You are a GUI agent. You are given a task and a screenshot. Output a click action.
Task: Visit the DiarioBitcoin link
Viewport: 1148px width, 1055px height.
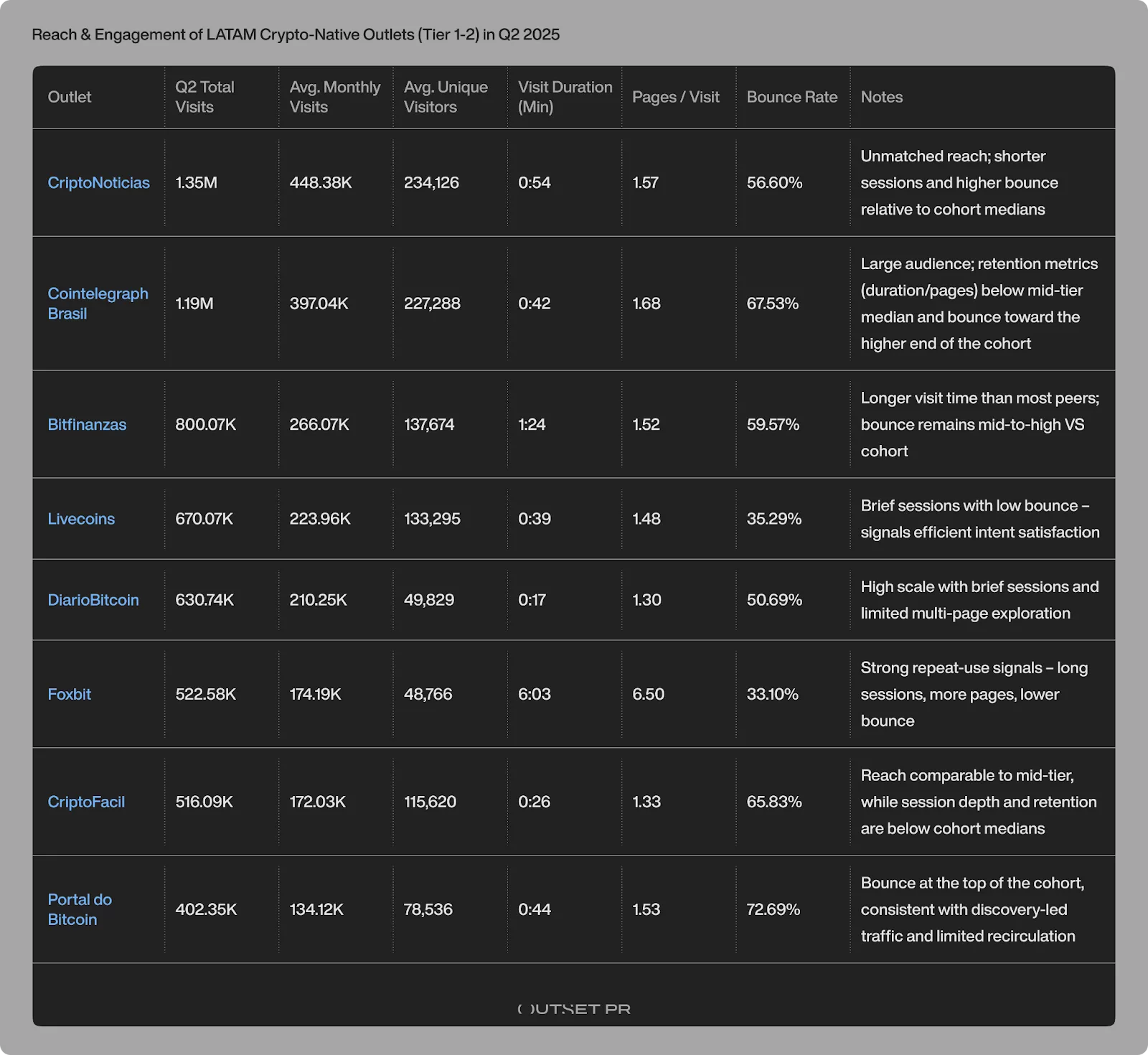(93, 600)
